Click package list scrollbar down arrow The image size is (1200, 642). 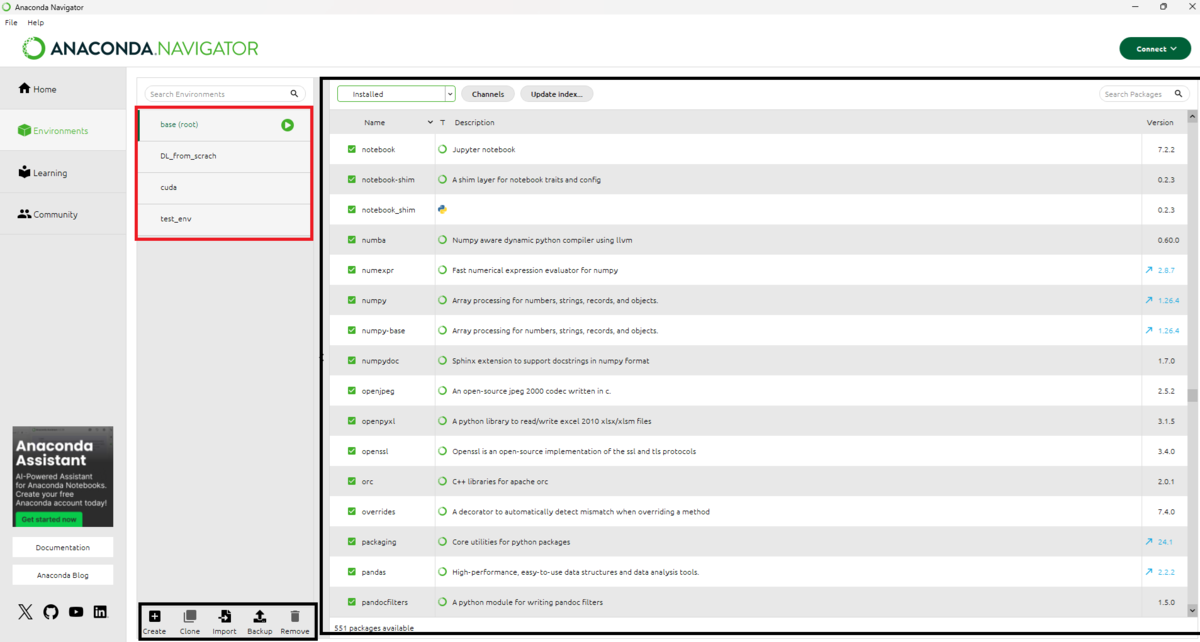pos(1192,610)
